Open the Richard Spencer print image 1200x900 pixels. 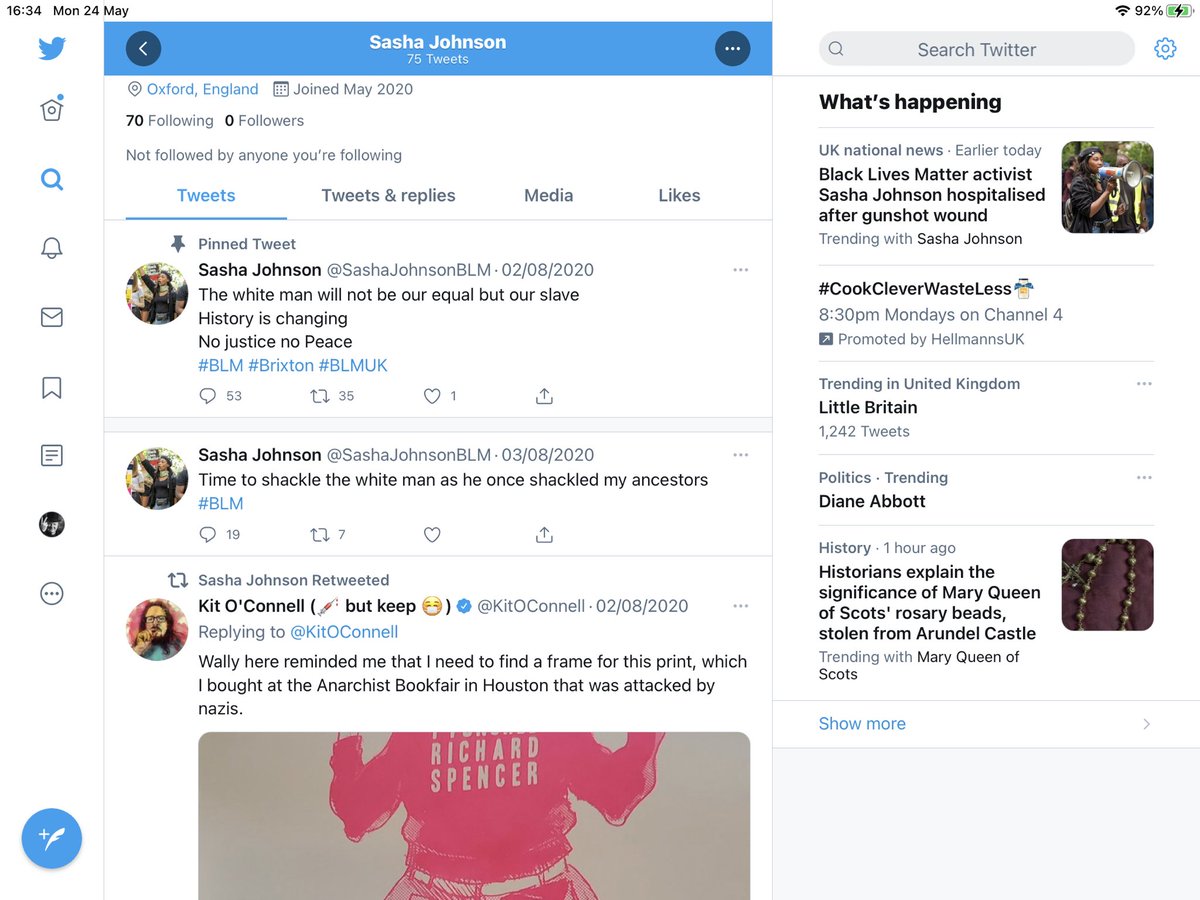pyautogui.click(x=474, y=816)
